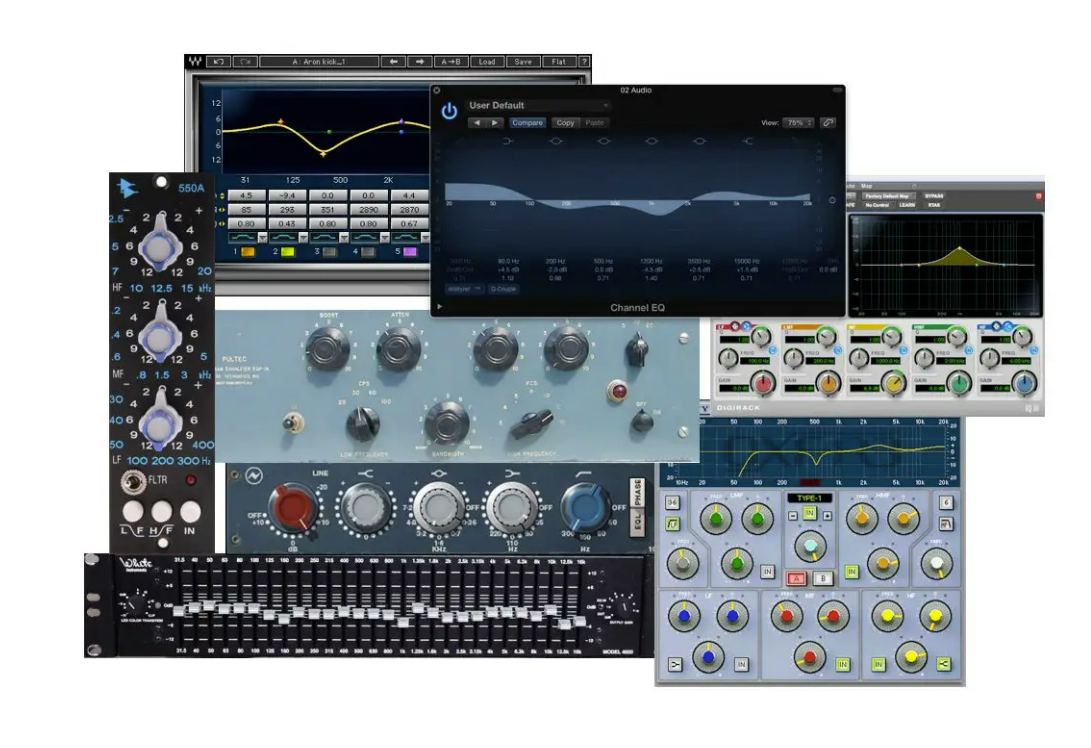Select the A setting button on blue EQ
Image resolution: width=1091 pixels, height=748 pixels.
coord(797,578)
